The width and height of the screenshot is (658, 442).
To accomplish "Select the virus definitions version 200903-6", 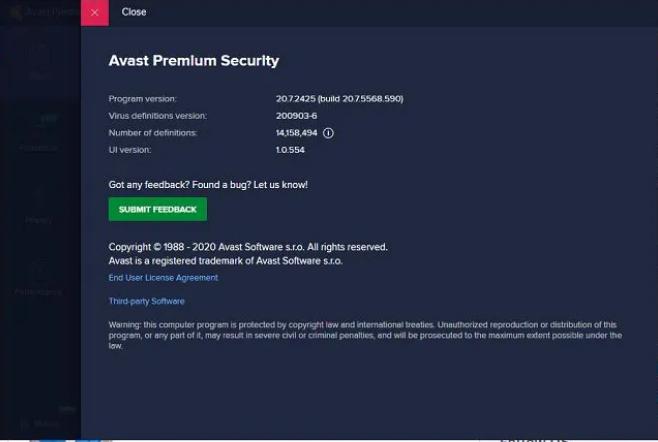I will click(297, 115).
